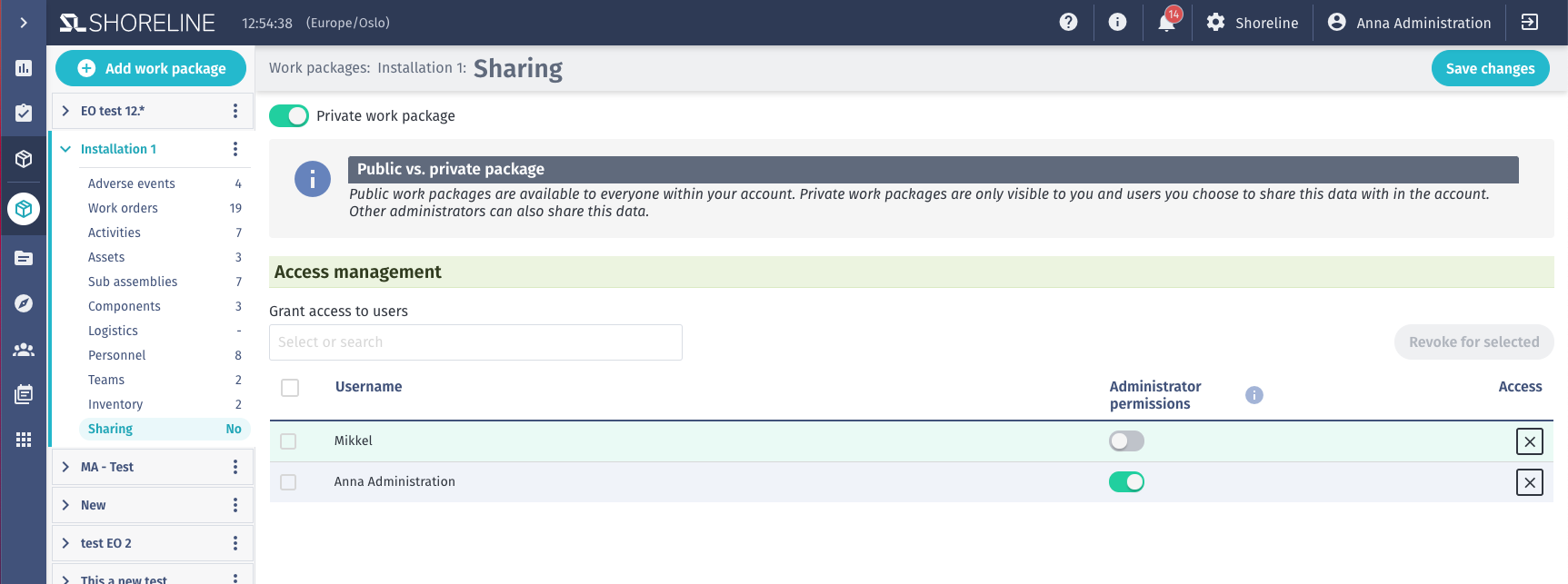
Task: Open Anna Administration user account
Action: [x=1409, y=23]
